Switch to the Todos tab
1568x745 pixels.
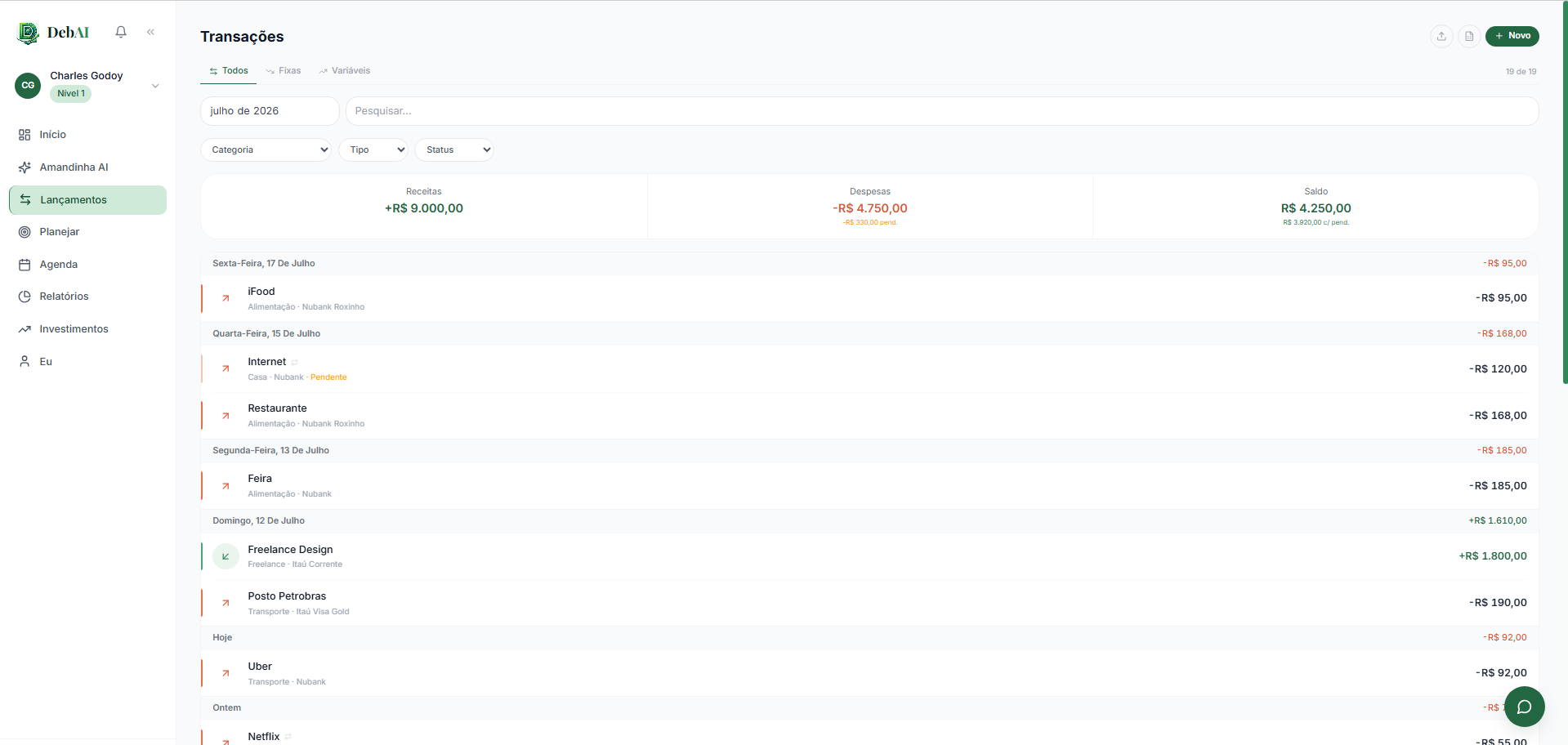tap(229, 71)
